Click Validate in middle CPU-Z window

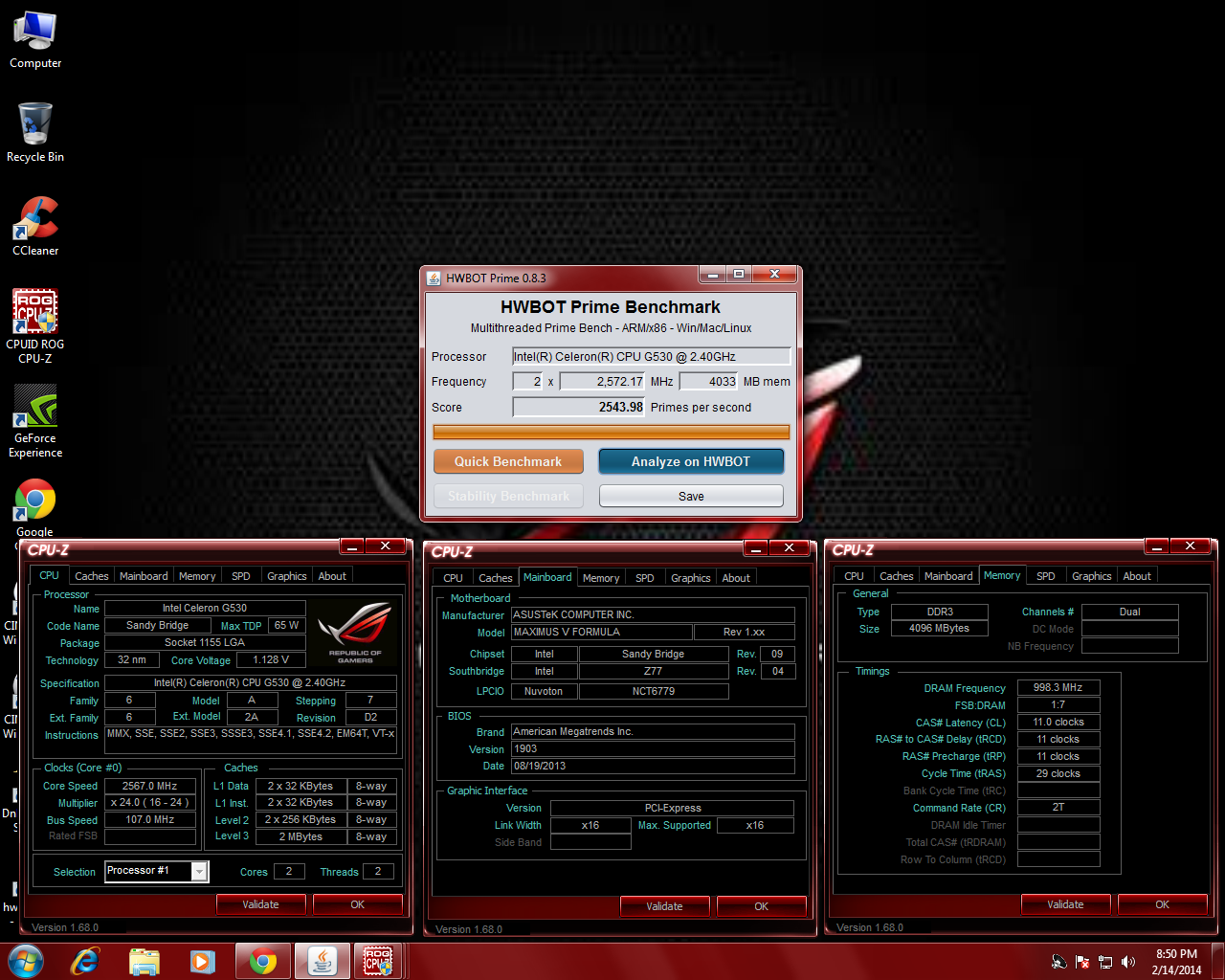pyautogui.click(x=664, y=906)
